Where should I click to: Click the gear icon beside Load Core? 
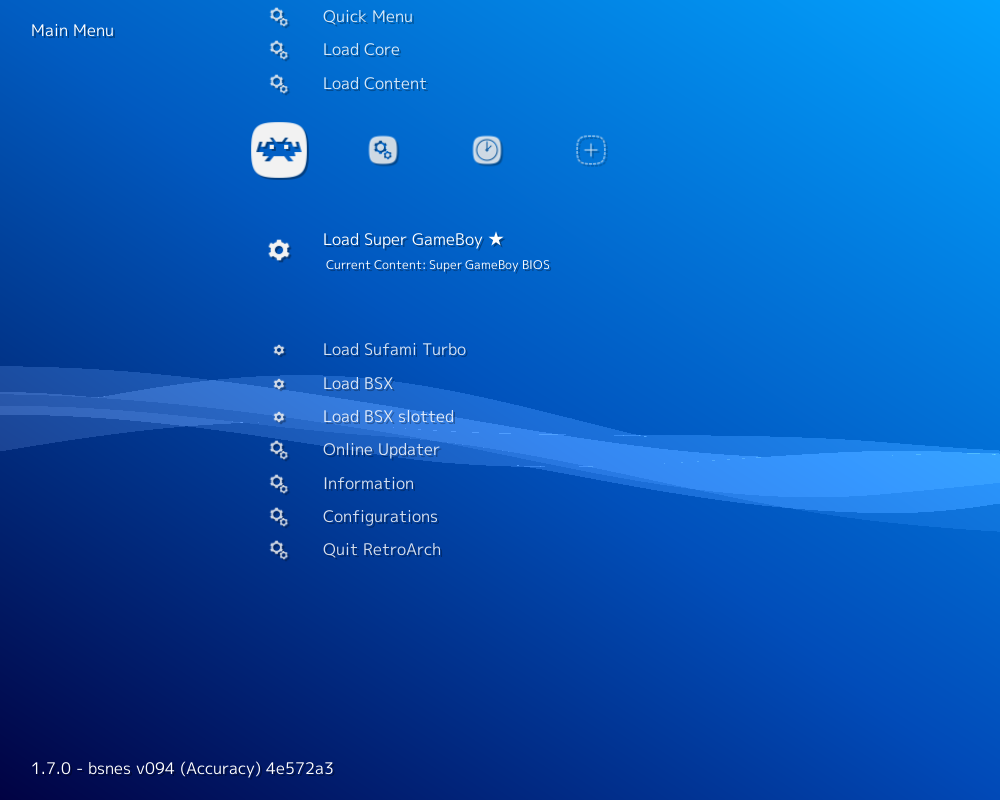[x=279, y=50]
